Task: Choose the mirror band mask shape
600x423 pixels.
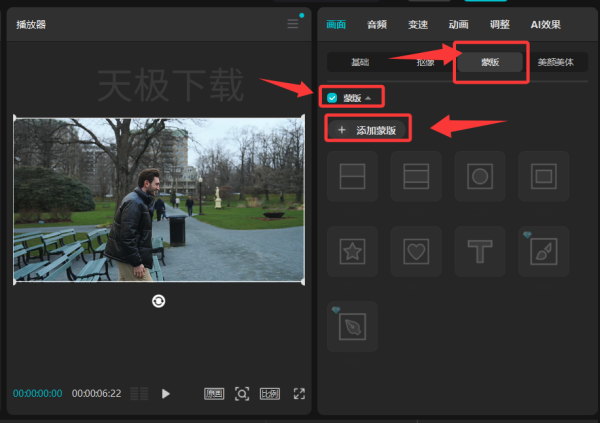Action: coord(416,176)
